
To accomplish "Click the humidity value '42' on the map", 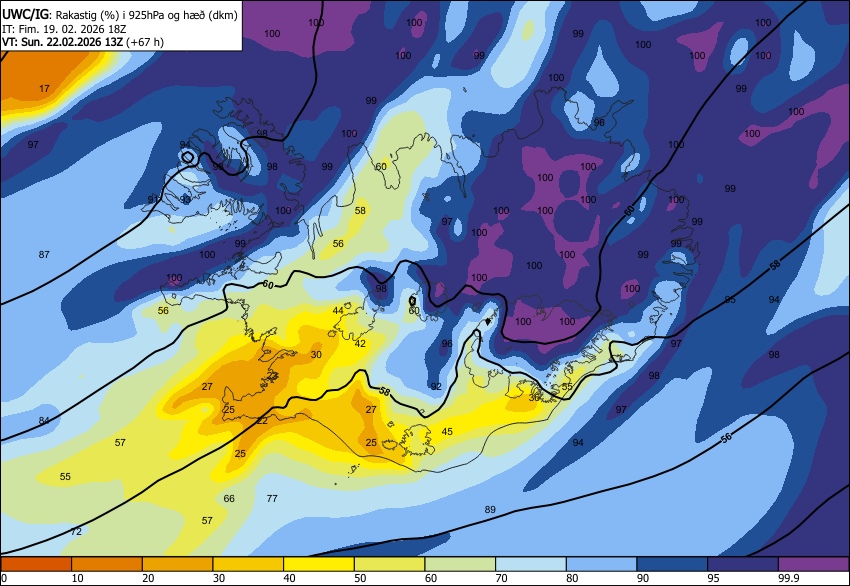I will [360, 343].
